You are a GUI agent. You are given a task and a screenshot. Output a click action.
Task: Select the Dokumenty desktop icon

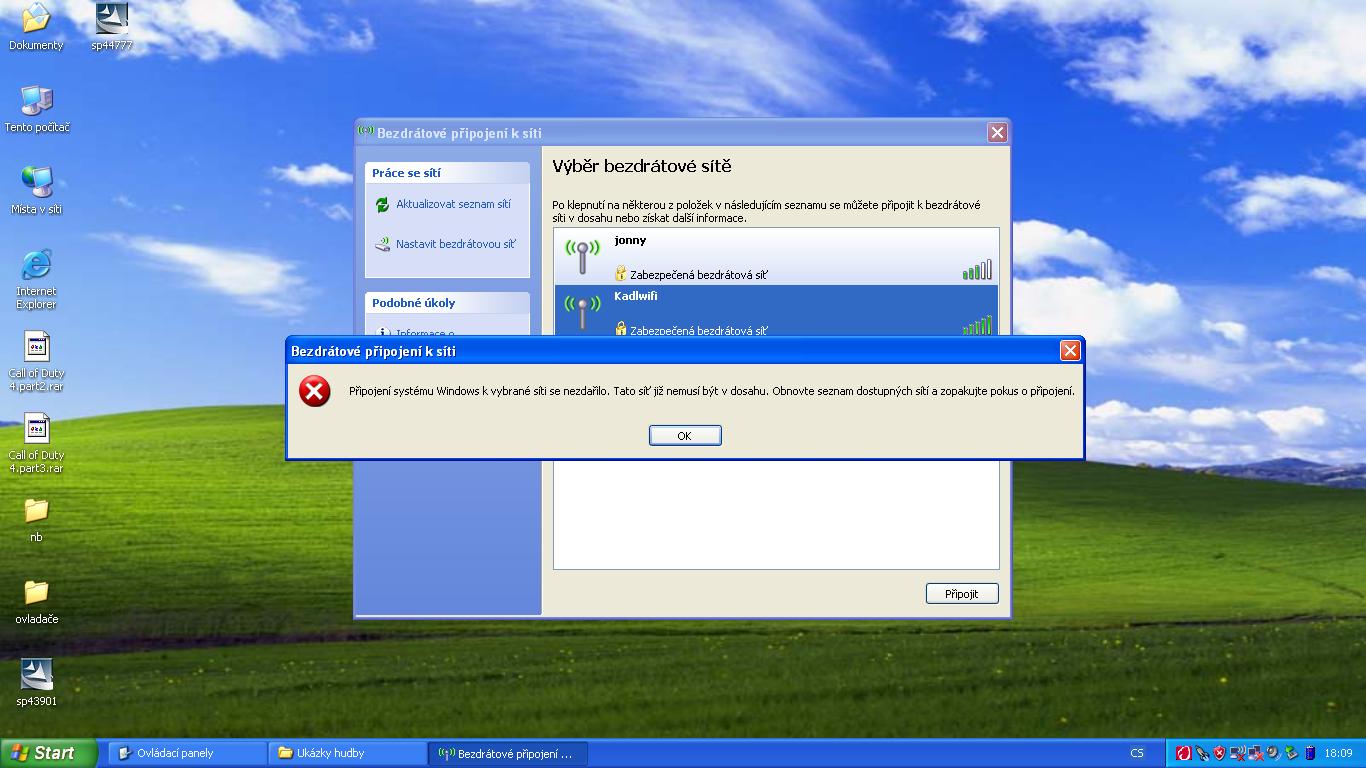pyautogui.click(x=36, y=27)
